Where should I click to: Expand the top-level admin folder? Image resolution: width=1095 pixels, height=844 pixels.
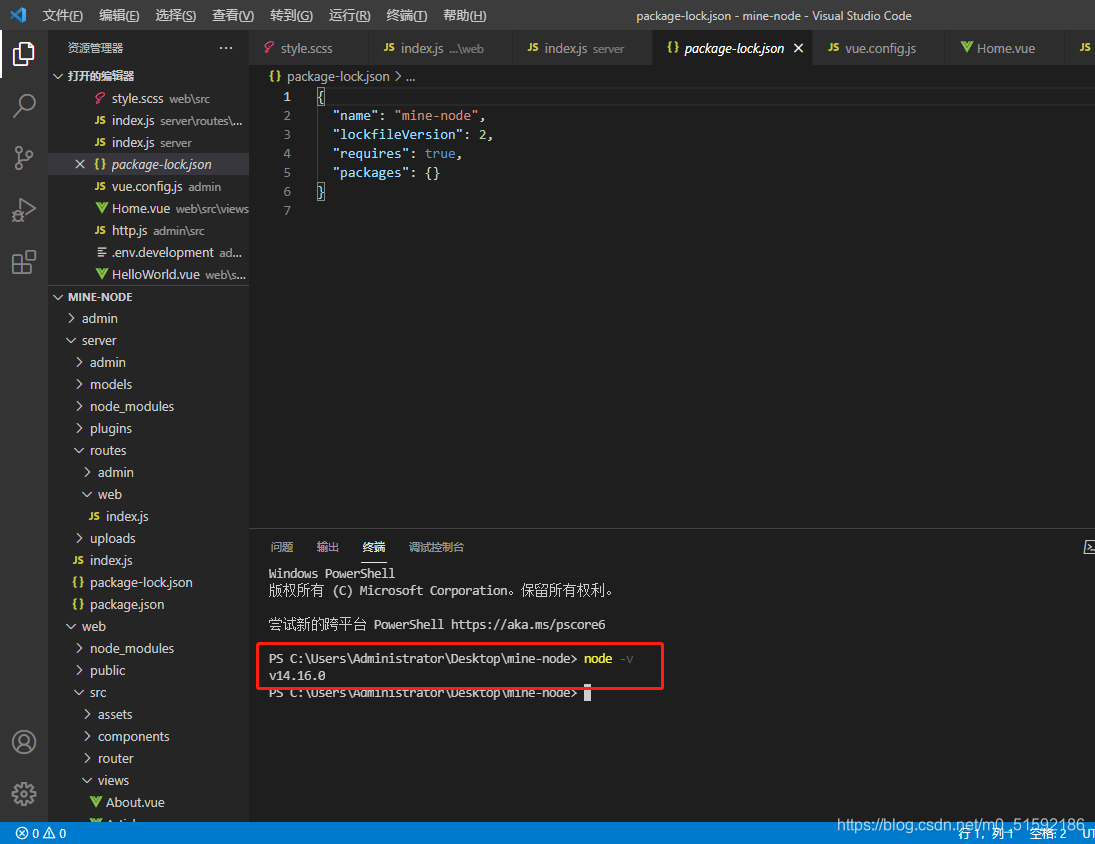click(x=149, y=318)
